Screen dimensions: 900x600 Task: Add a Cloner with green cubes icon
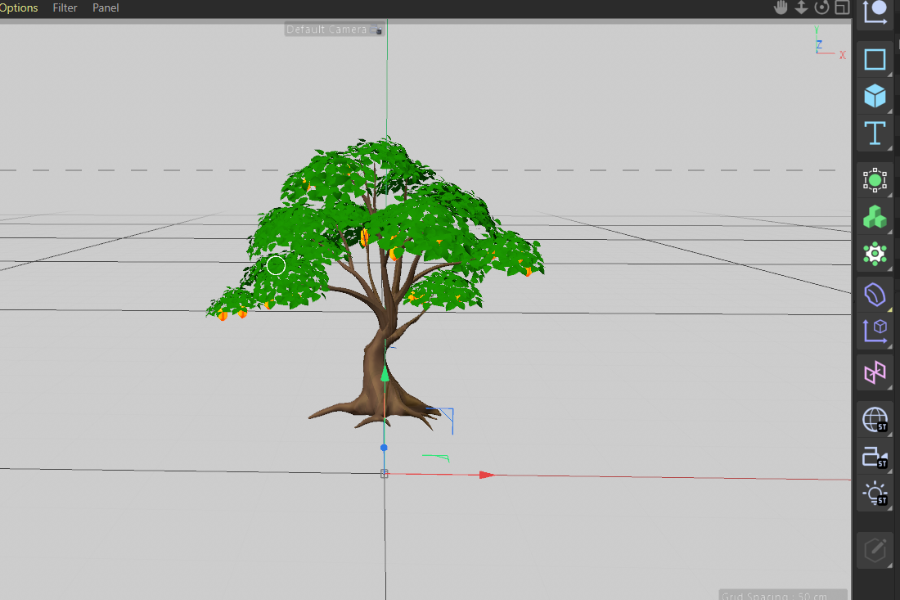[x=875, y=217]
